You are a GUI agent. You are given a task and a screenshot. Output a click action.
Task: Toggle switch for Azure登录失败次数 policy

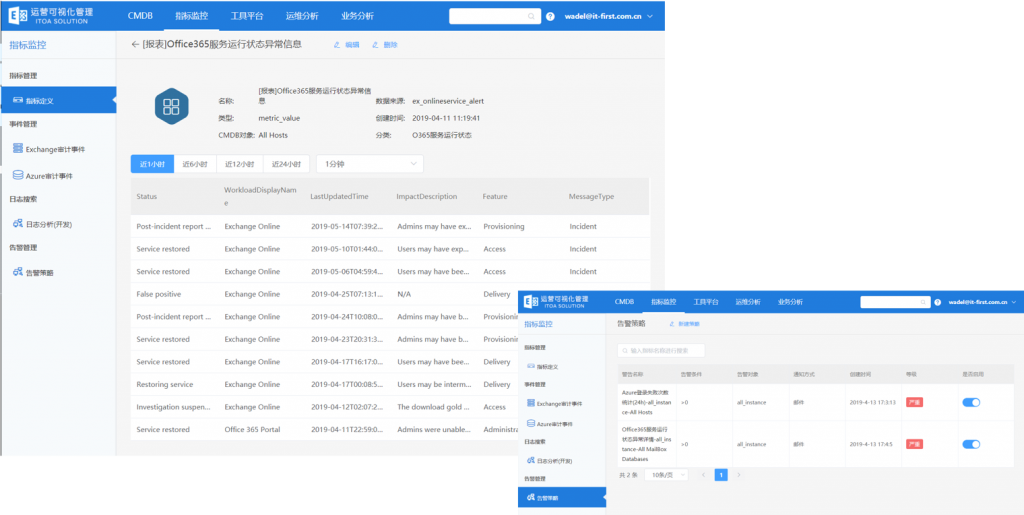971,402
